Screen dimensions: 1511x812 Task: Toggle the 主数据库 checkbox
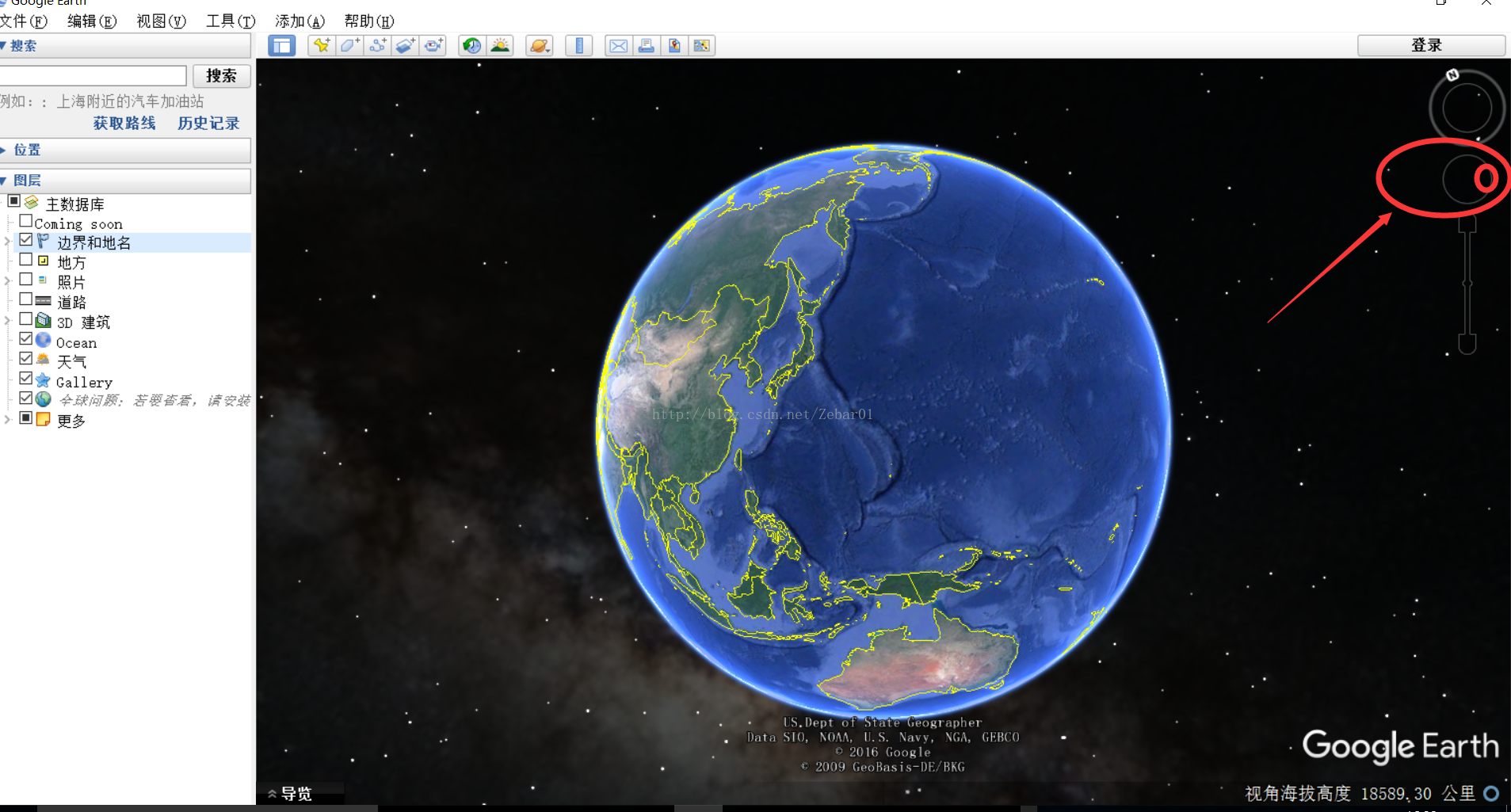(13, 201)
